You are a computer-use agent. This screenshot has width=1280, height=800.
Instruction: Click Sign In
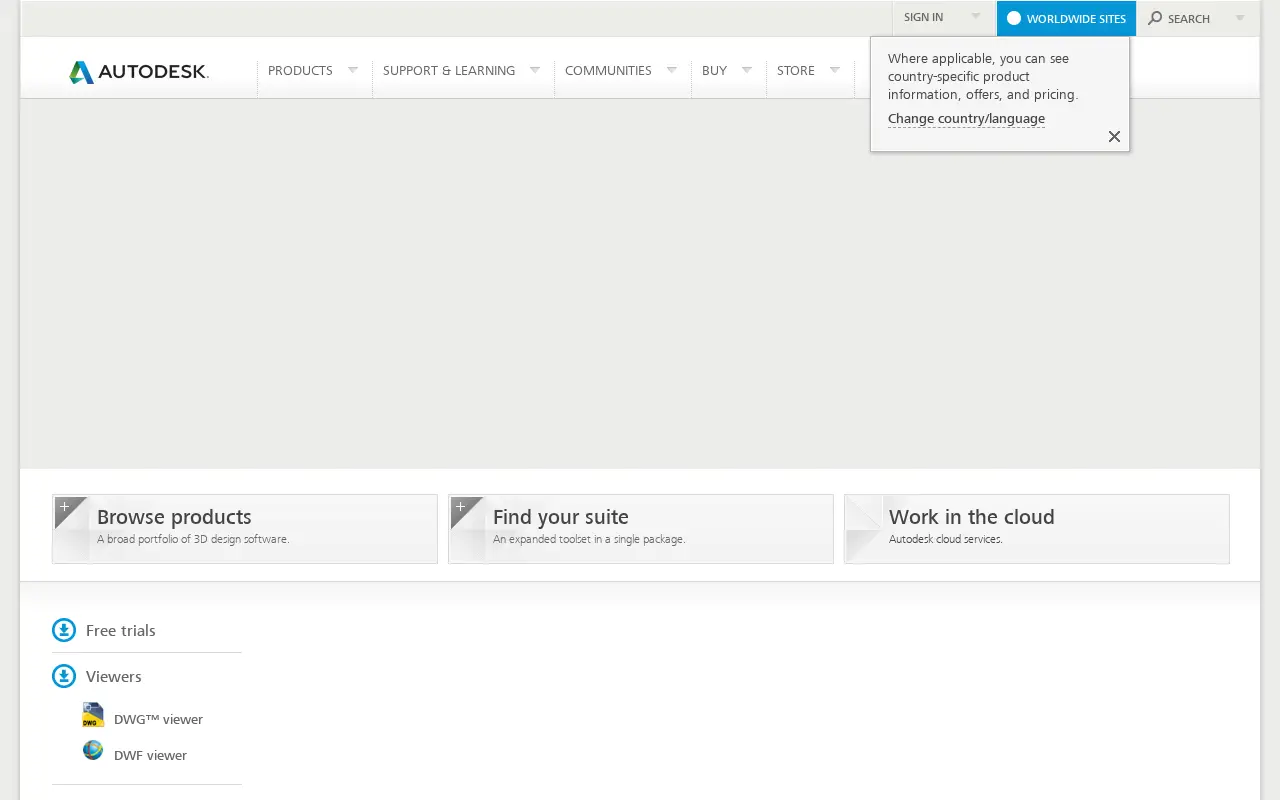click(923, 17)
